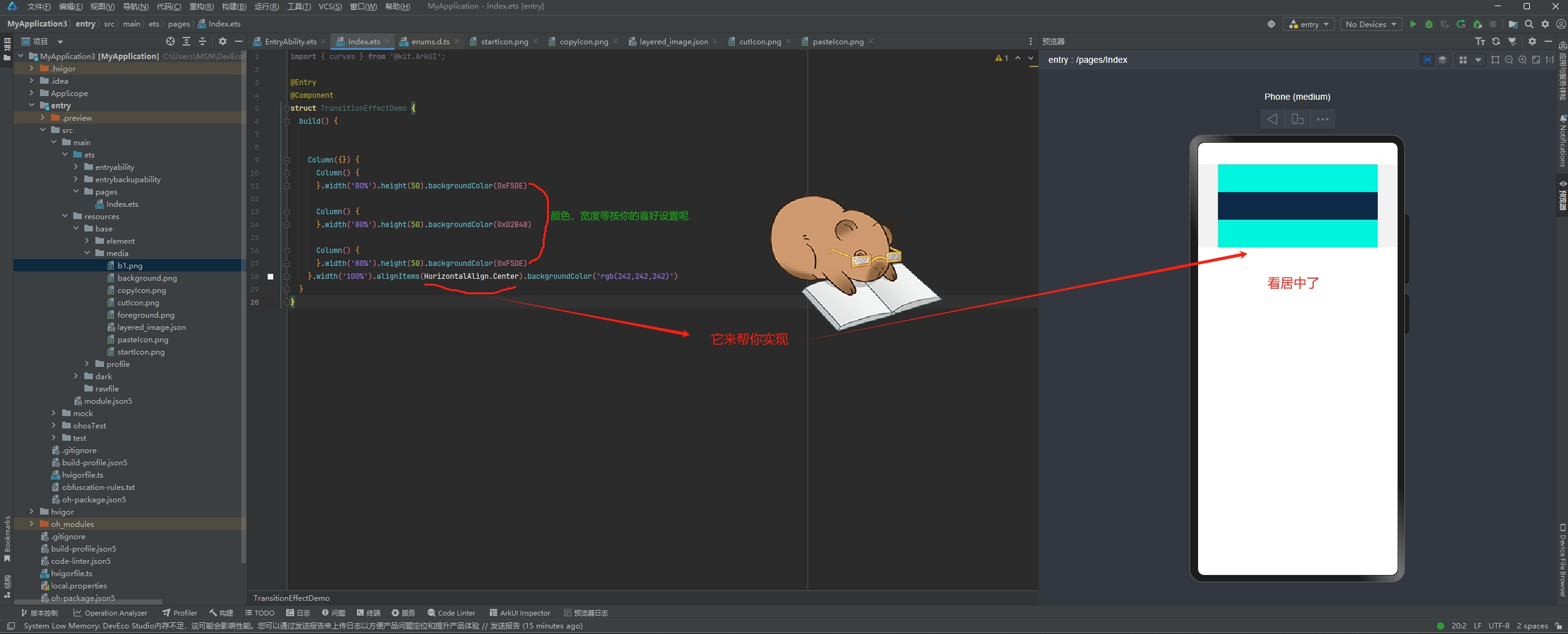Switch to EntryAbility.ets tab
Viewport: 1568px width, 634px height.
coord(290,41)
